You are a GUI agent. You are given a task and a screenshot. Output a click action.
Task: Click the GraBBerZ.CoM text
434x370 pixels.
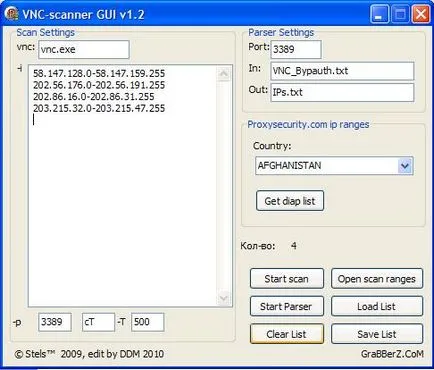[x=392, y=354]
